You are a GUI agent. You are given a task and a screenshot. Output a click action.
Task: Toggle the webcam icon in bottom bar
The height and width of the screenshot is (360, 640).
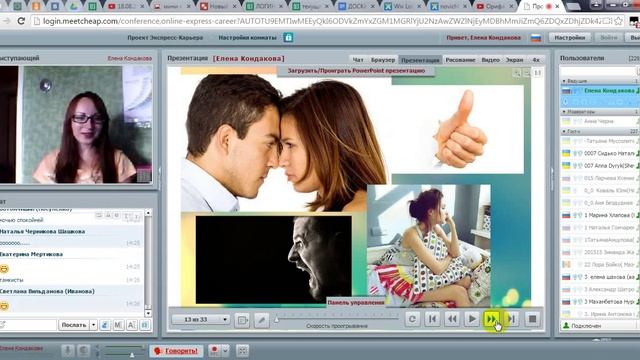point(84,351)
